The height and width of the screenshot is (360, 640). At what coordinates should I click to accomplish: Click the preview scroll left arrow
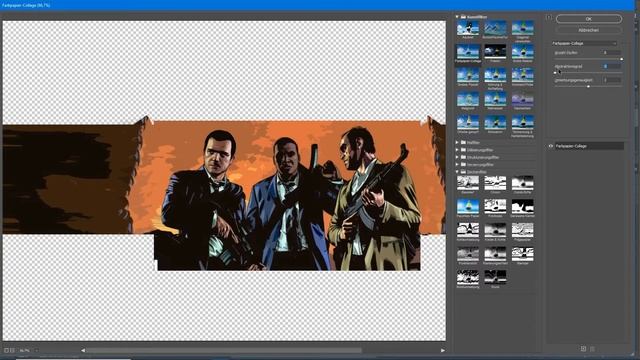pyautogui.click(x=83, y=350)
